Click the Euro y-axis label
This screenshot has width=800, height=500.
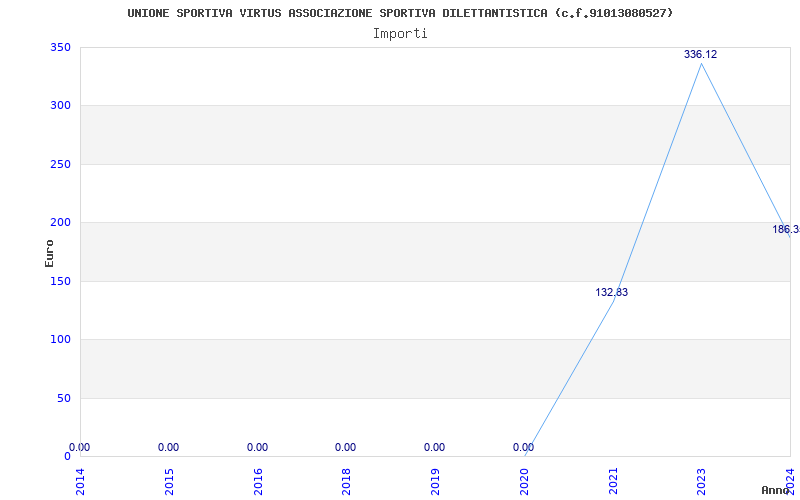pyautogui.click(x=49, y=253)
